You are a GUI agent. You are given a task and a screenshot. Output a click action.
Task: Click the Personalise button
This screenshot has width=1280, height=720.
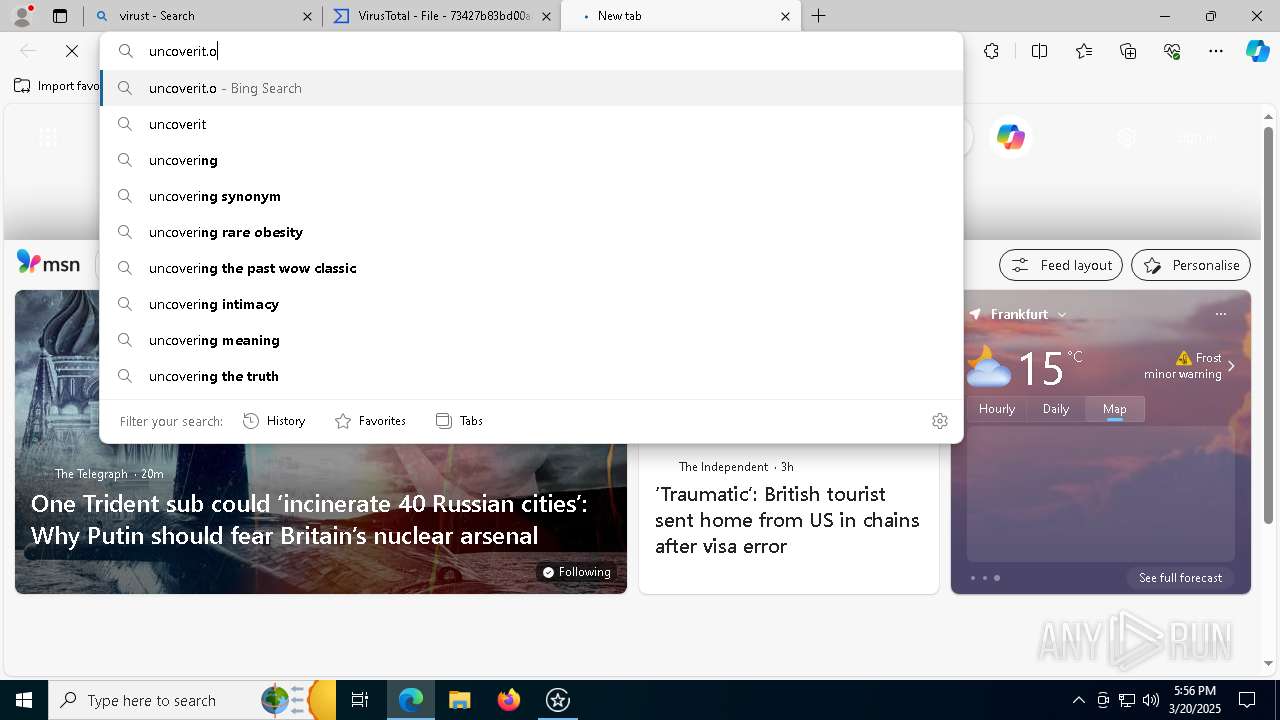point(1191,265)
